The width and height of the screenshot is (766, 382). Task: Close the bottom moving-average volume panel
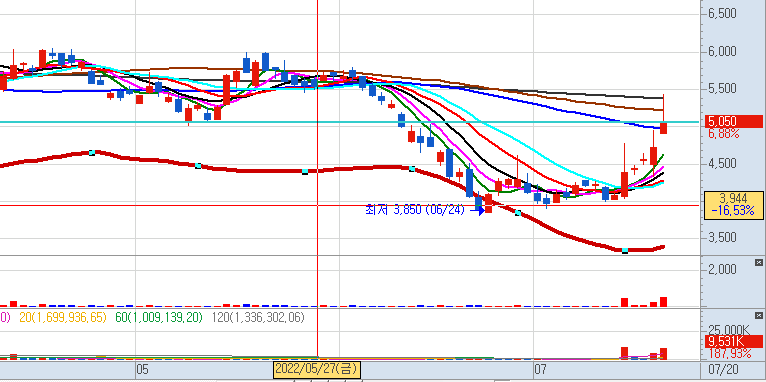pos(758,316)
